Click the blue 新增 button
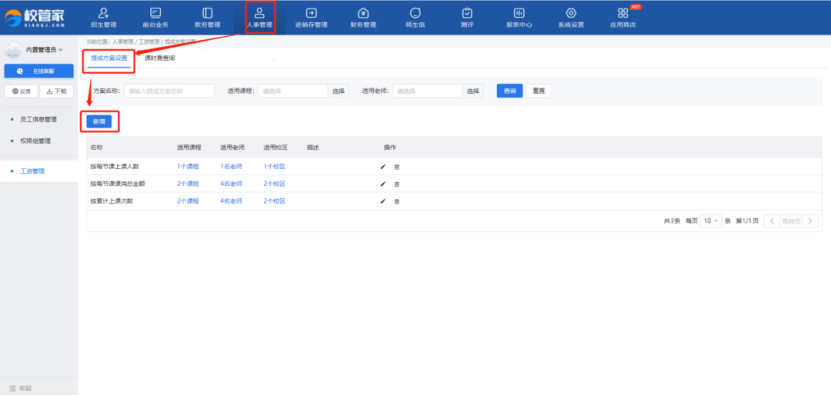Viewport: 831px width, 396px height. click(x=99, y=121)
